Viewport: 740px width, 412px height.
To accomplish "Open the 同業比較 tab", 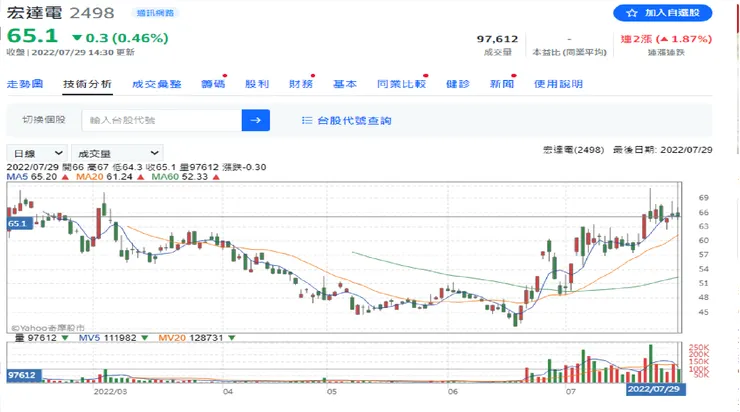I will point(402,84).
